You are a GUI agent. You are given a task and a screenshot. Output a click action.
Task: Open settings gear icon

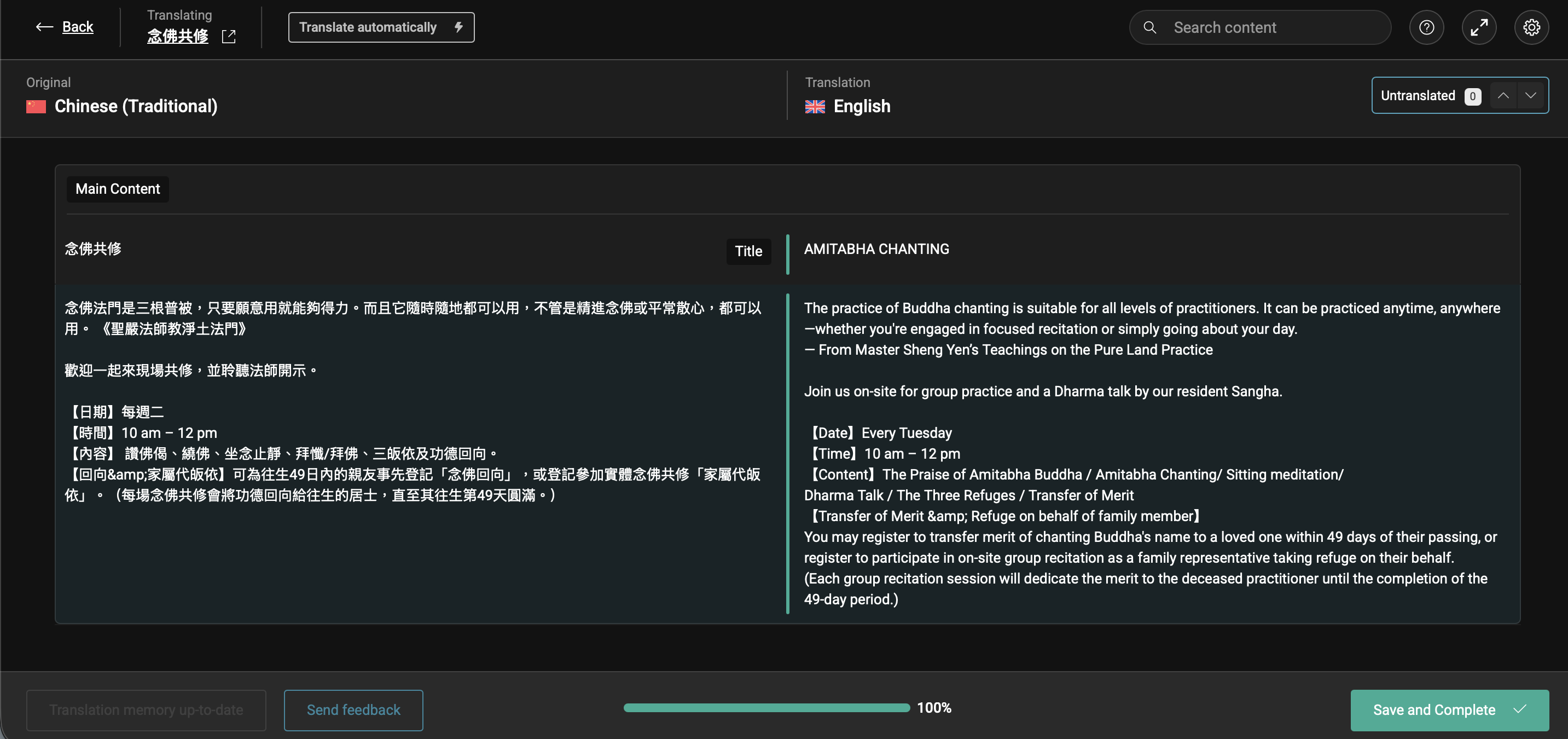coord(1531,27)
